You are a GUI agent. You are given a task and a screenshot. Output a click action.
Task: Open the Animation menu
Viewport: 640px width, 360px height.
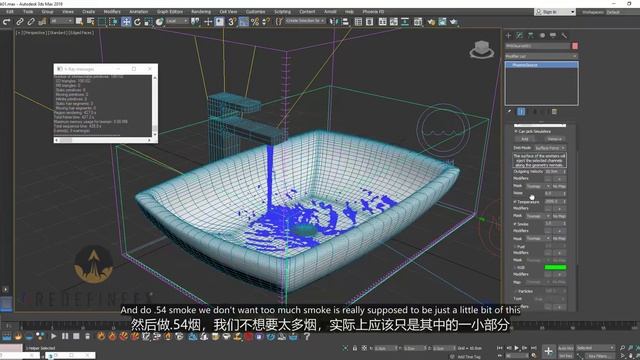click(139, 12)
